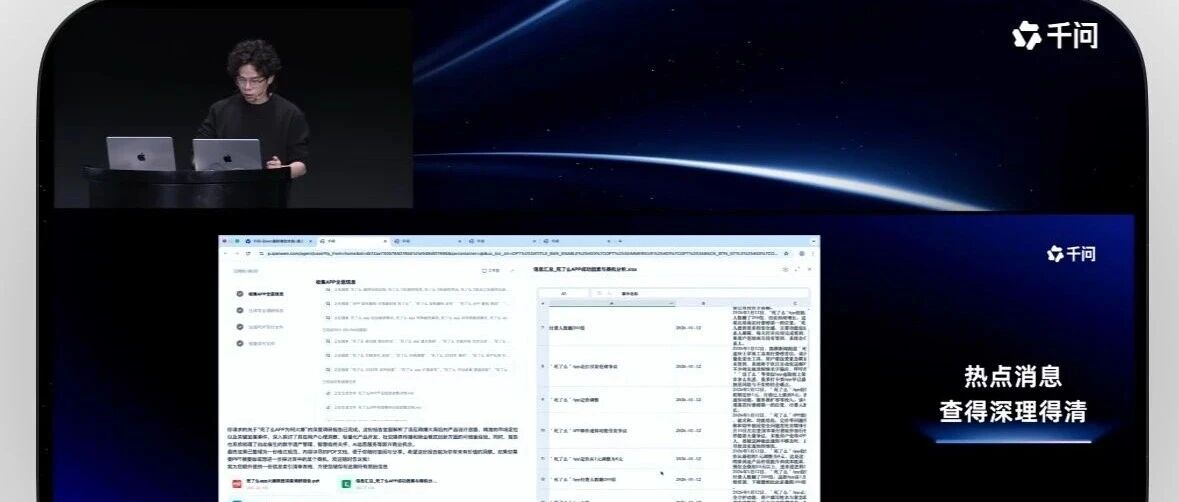Click the check icon beside 收集APP全面信息

pos(240,294)
